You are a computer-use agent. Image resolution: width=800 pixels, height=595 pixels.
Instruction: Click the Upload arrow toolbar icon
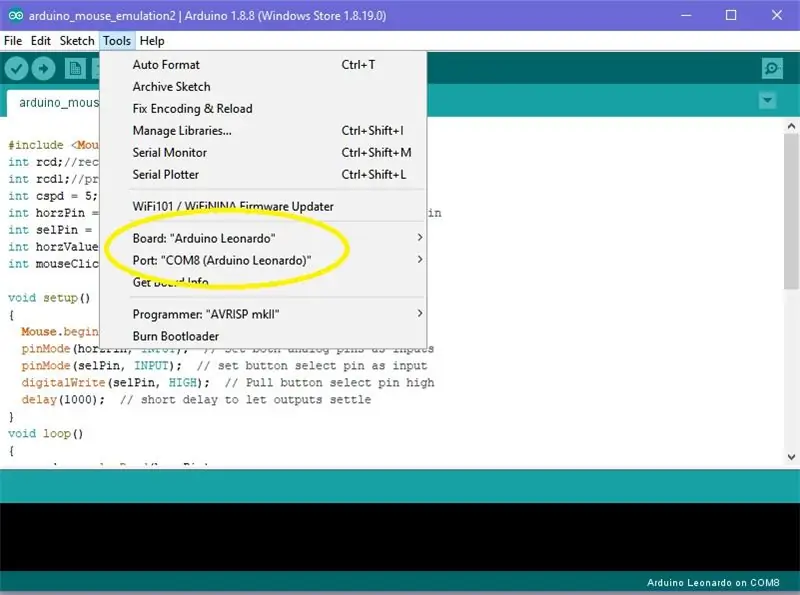[x=43, y=68]
